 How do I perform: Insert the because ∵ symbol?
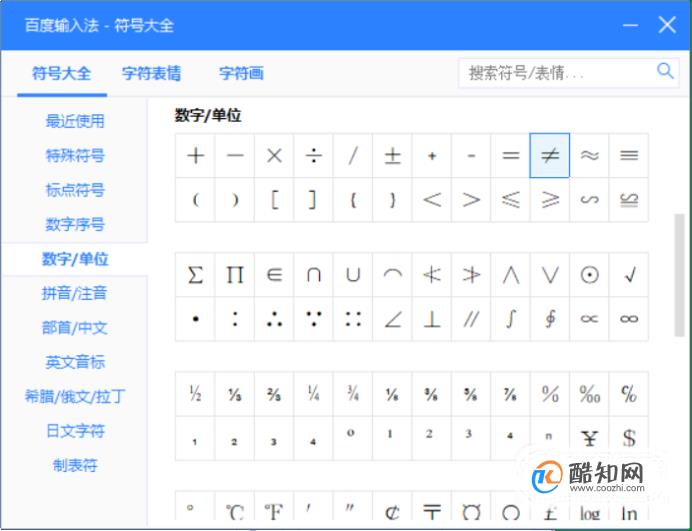pos(313,319)
